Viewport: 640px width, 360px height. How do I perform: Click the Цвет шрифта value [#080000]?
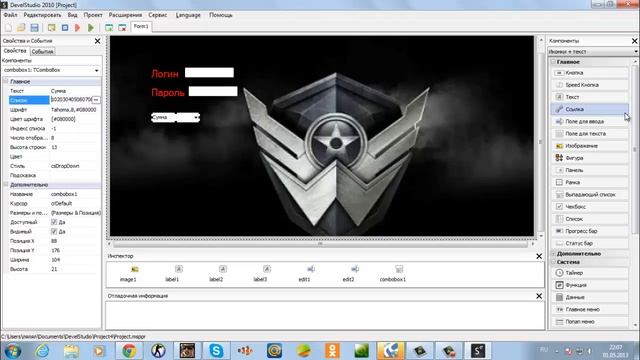coord(63,119)
